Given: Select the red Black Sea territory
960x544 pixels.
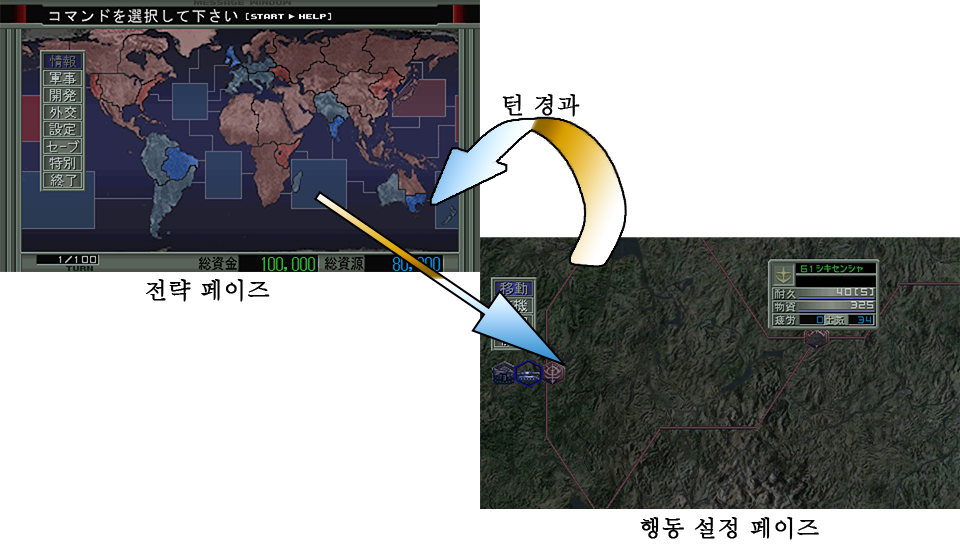Looking at the screenshot, I should [x=280, y=73].
